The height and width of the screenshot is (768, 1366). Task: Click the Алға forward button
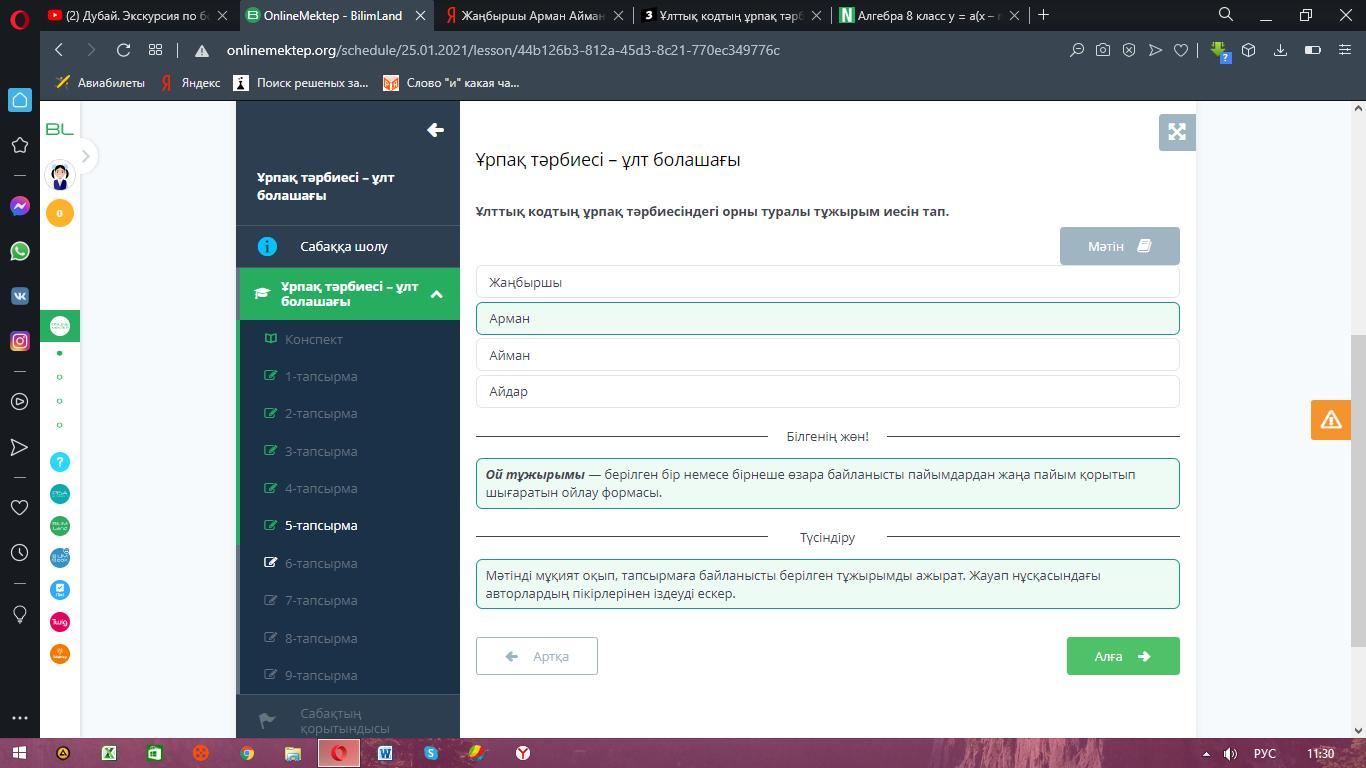tap(1123, 656)
